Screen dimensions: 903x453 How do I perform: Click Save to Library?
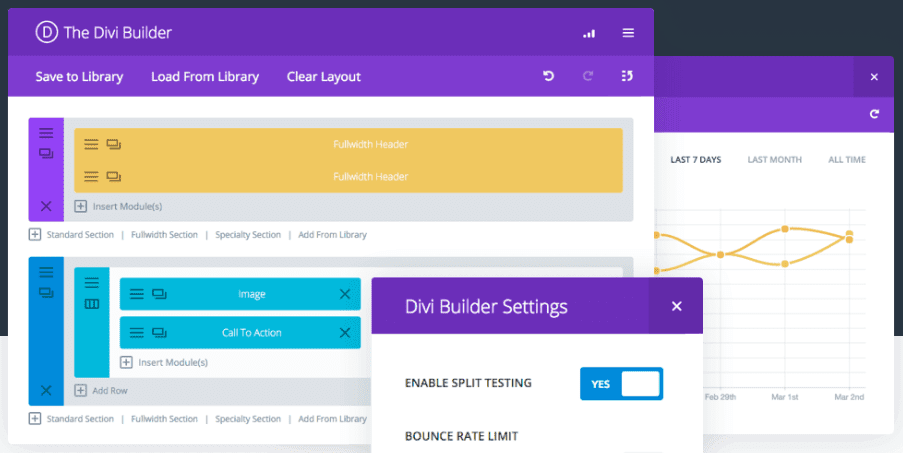click(79, 77)
